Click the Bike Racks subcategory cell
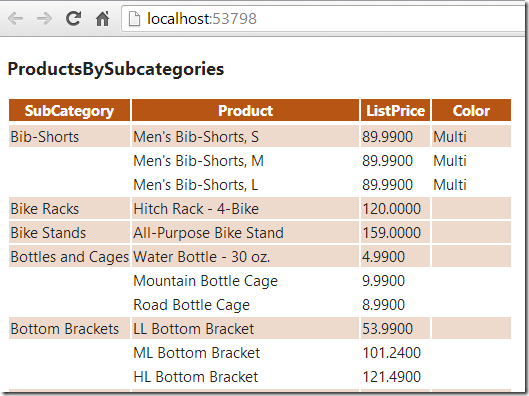 point(69,208)
